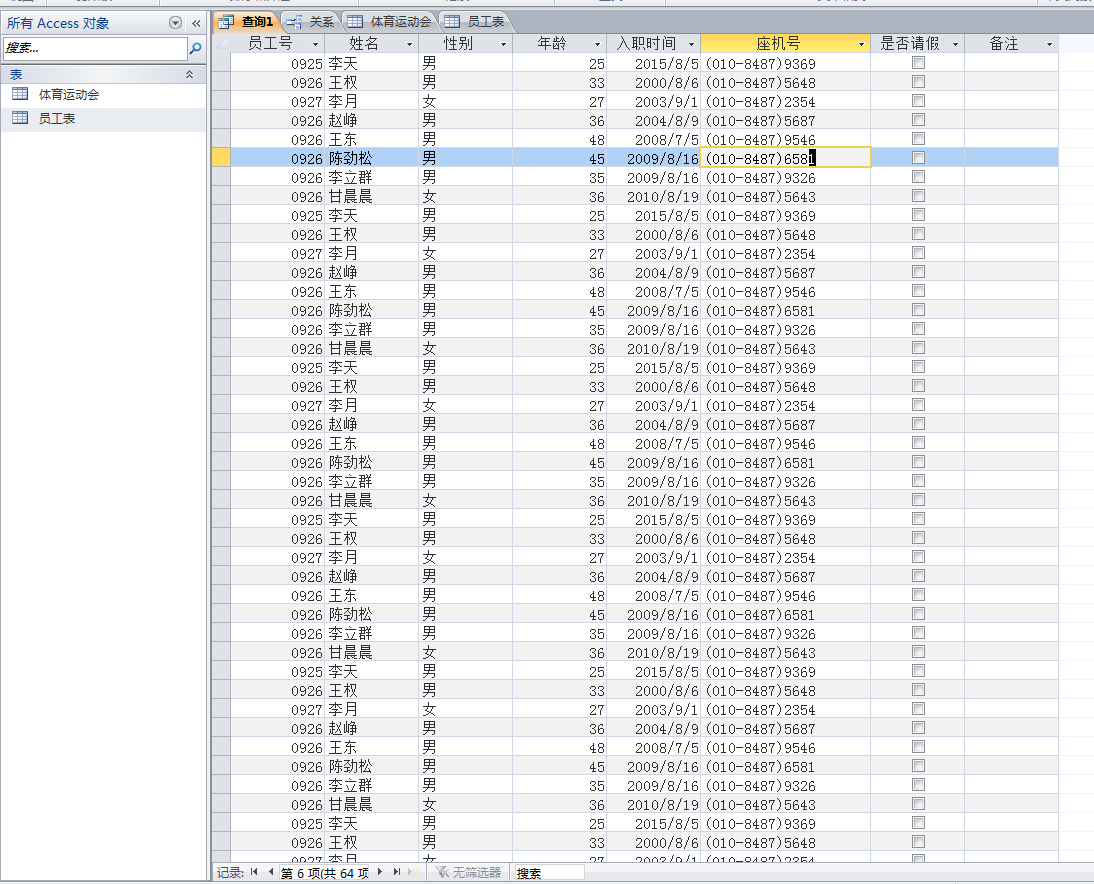This screenshot has width=1094, height=884.
Task: Click the name cell 李天 in first row
Action: click(x=372, y=63)
